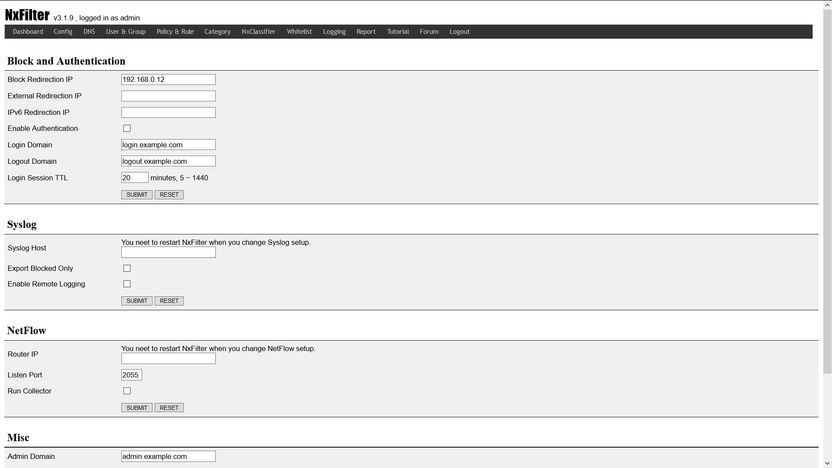Click the Block and Authentication heading
This screenshot has width=832, height=468.
tap(66, 61)
